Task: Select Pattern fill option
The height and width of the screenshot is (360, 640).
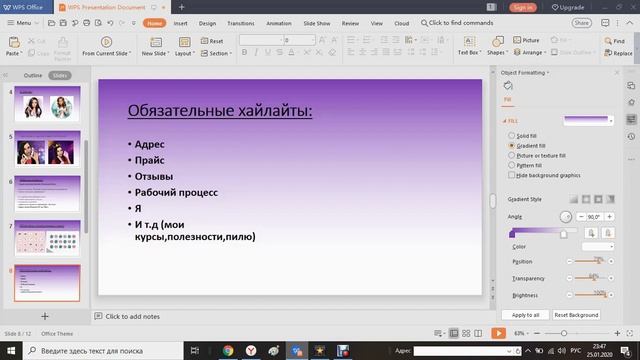Action: click(525, 165)
